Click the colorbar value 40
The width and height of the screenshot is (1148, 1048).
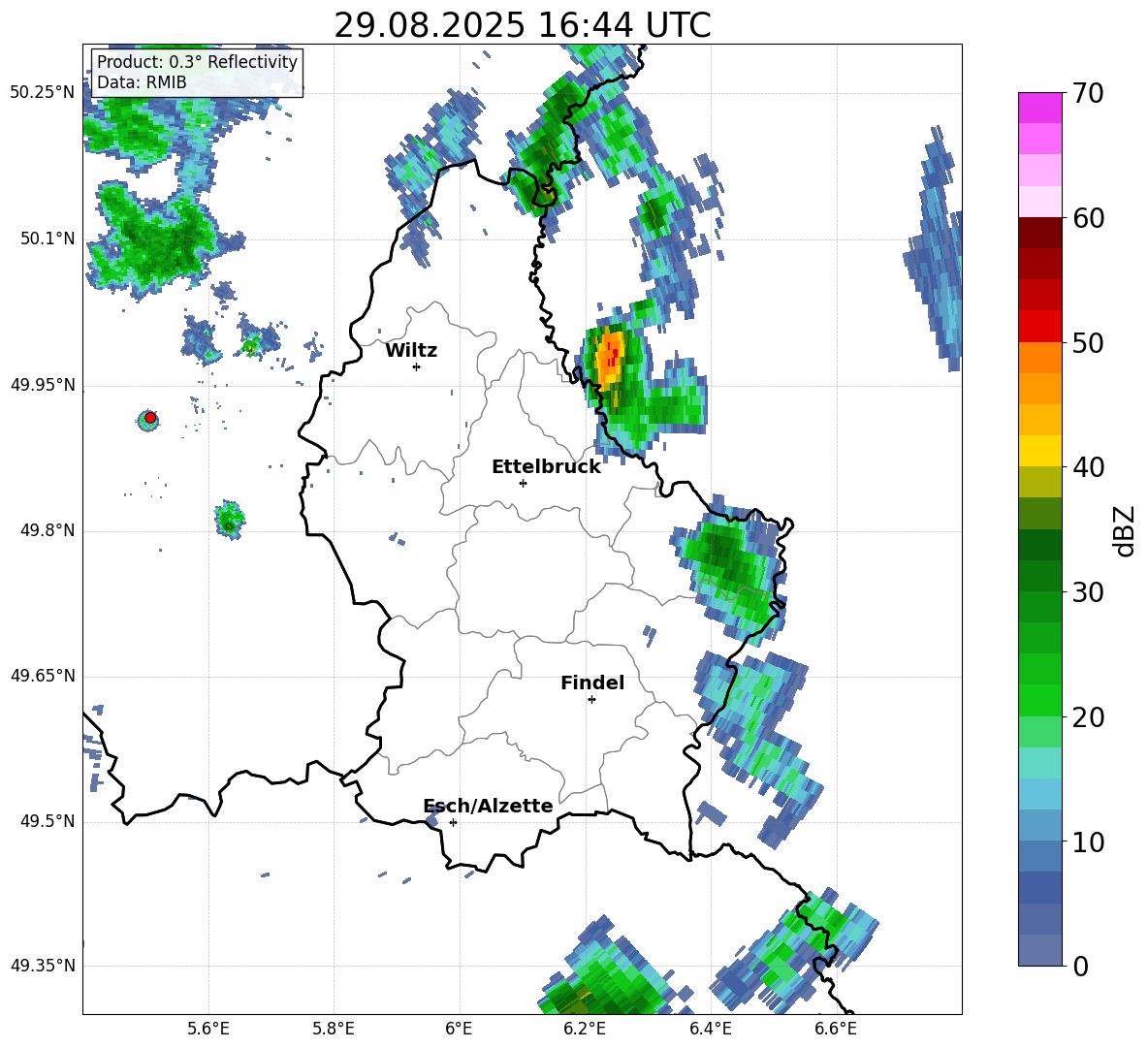click(1088, 467)
